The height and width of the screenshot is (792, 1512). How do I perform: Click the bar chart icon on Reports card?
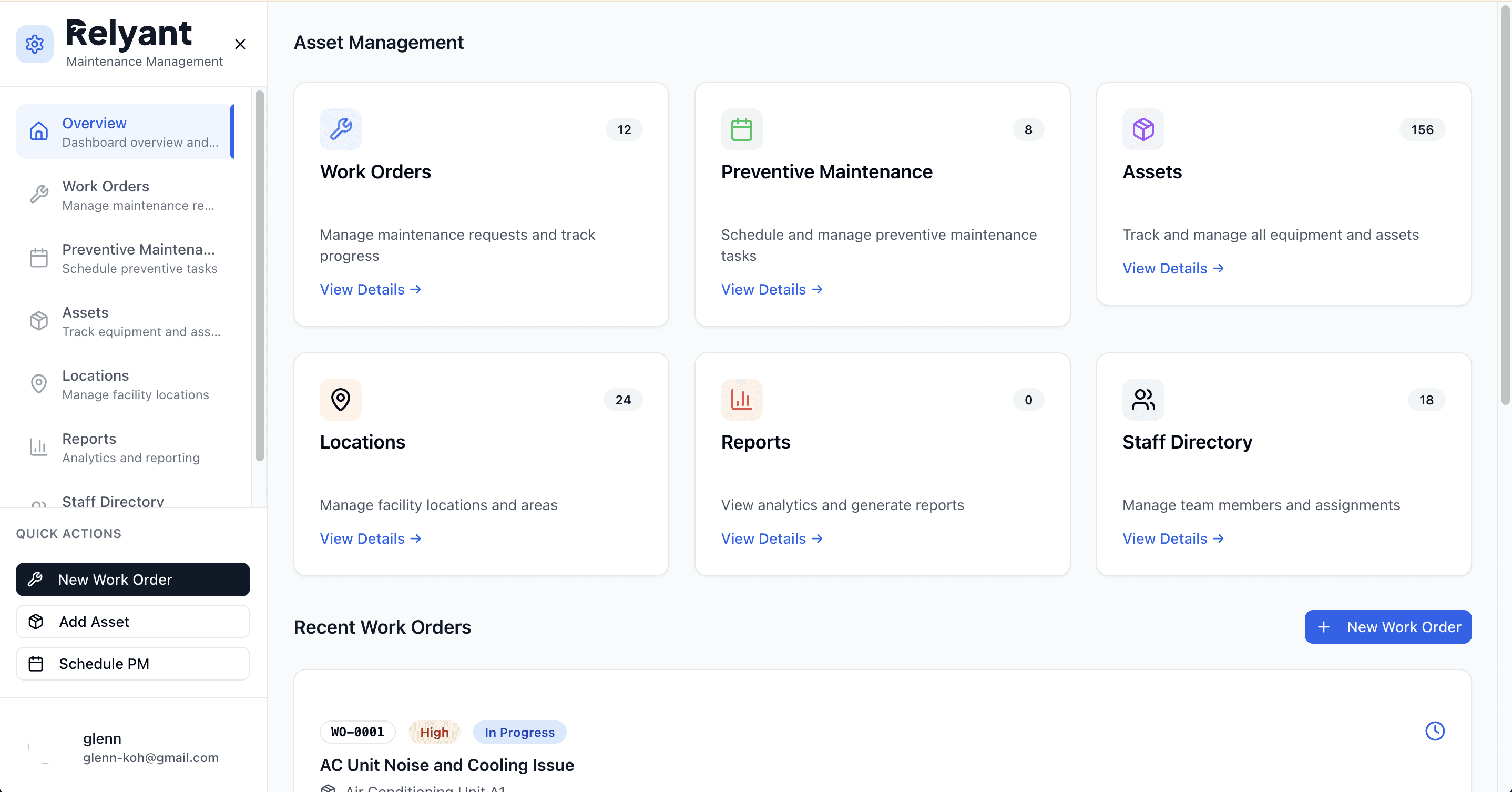point(741,399)
